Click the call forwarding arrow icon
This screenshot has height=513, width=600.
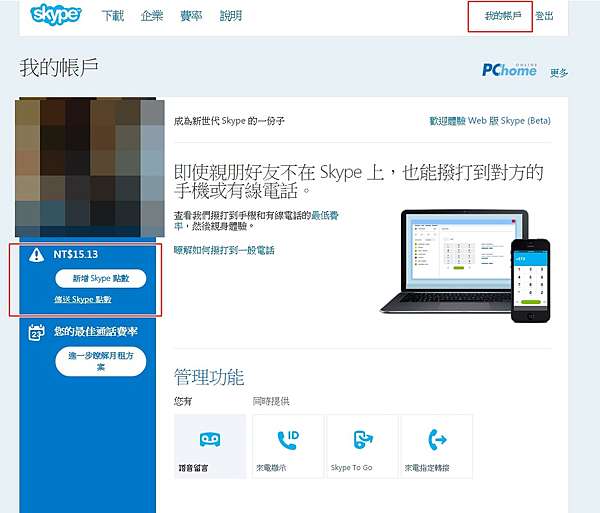[437, 439]
